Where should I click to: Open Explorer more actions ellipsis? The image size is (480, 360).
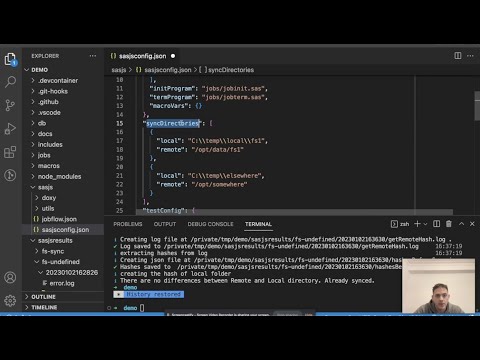pyautogui.click(x=93, y=56)
